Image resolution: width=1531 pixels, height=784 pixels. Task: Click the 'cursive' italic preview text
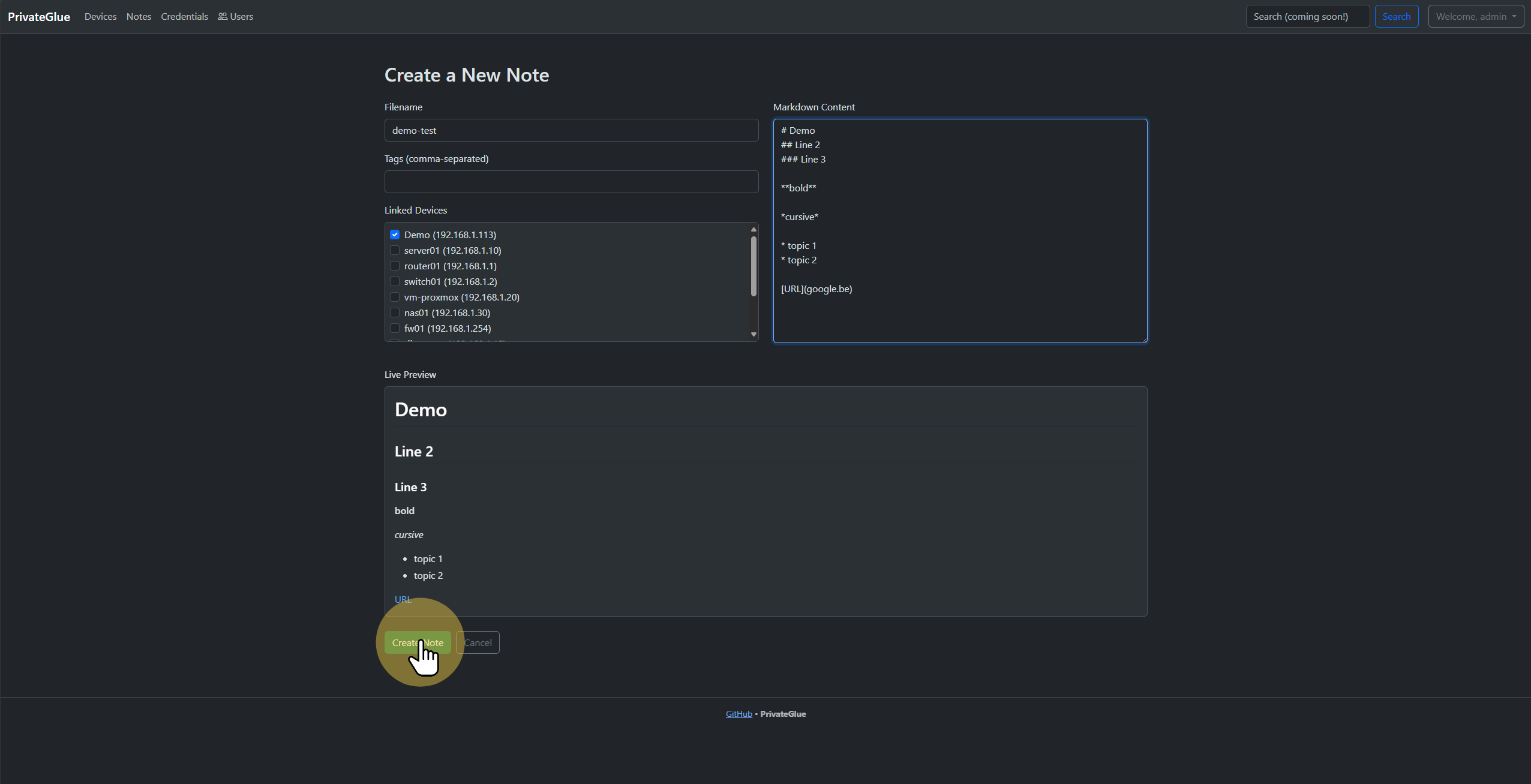tap(409, 534)
